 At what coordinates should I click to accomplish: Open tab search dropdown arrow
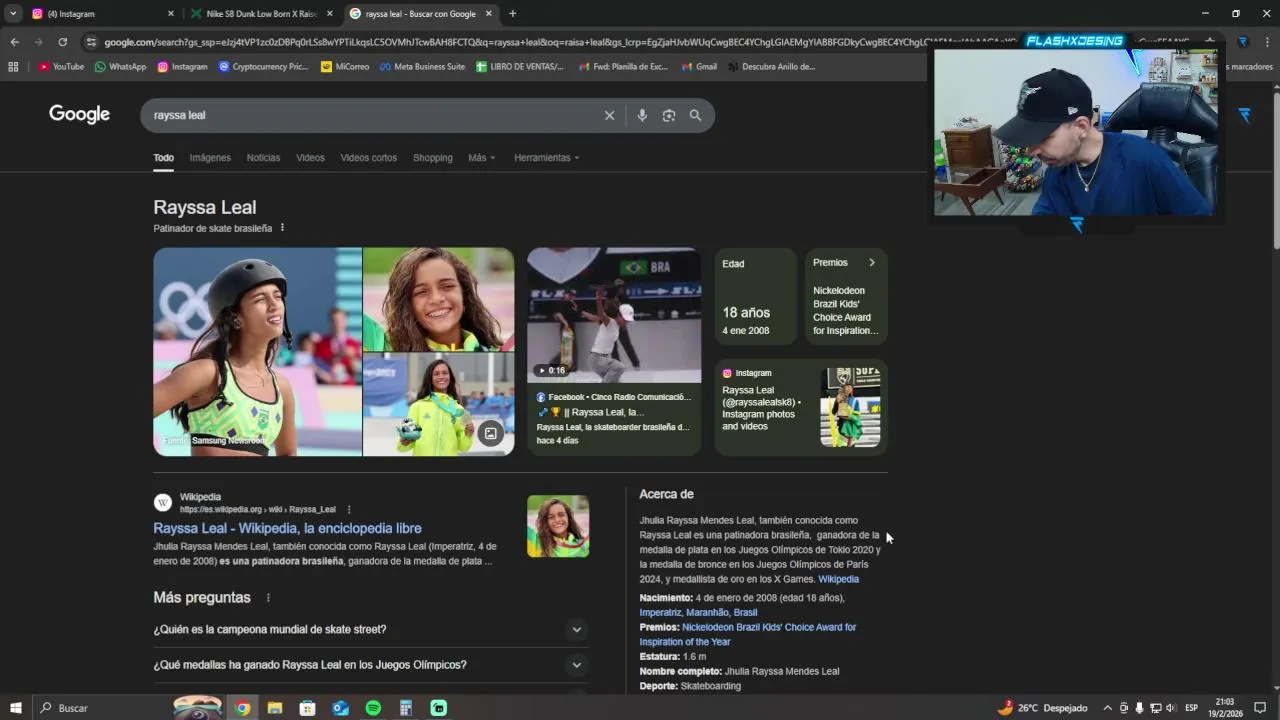tap(13, 14)
